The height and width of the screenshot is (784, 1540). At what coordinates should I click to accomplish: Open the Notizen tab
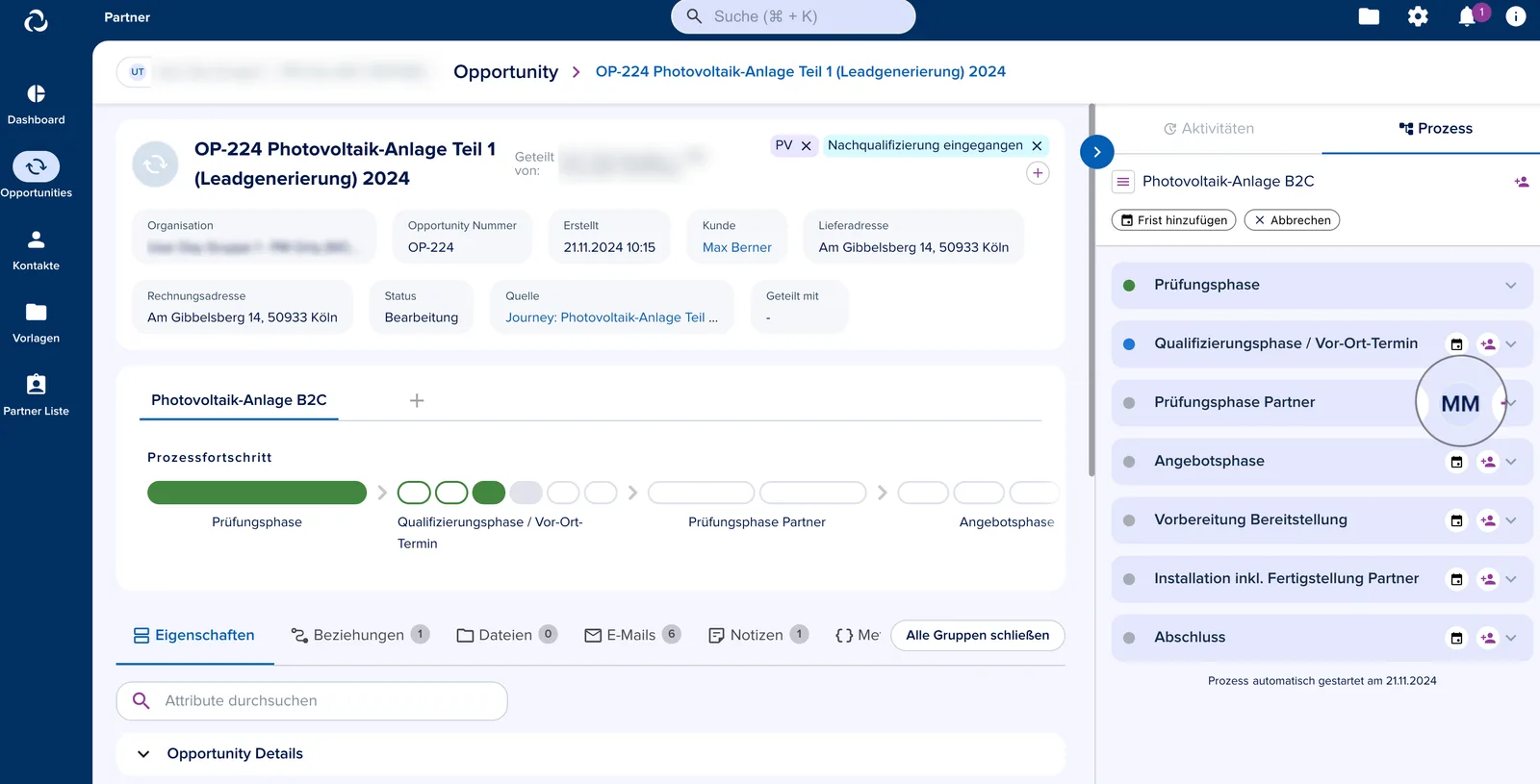point(757,636)
